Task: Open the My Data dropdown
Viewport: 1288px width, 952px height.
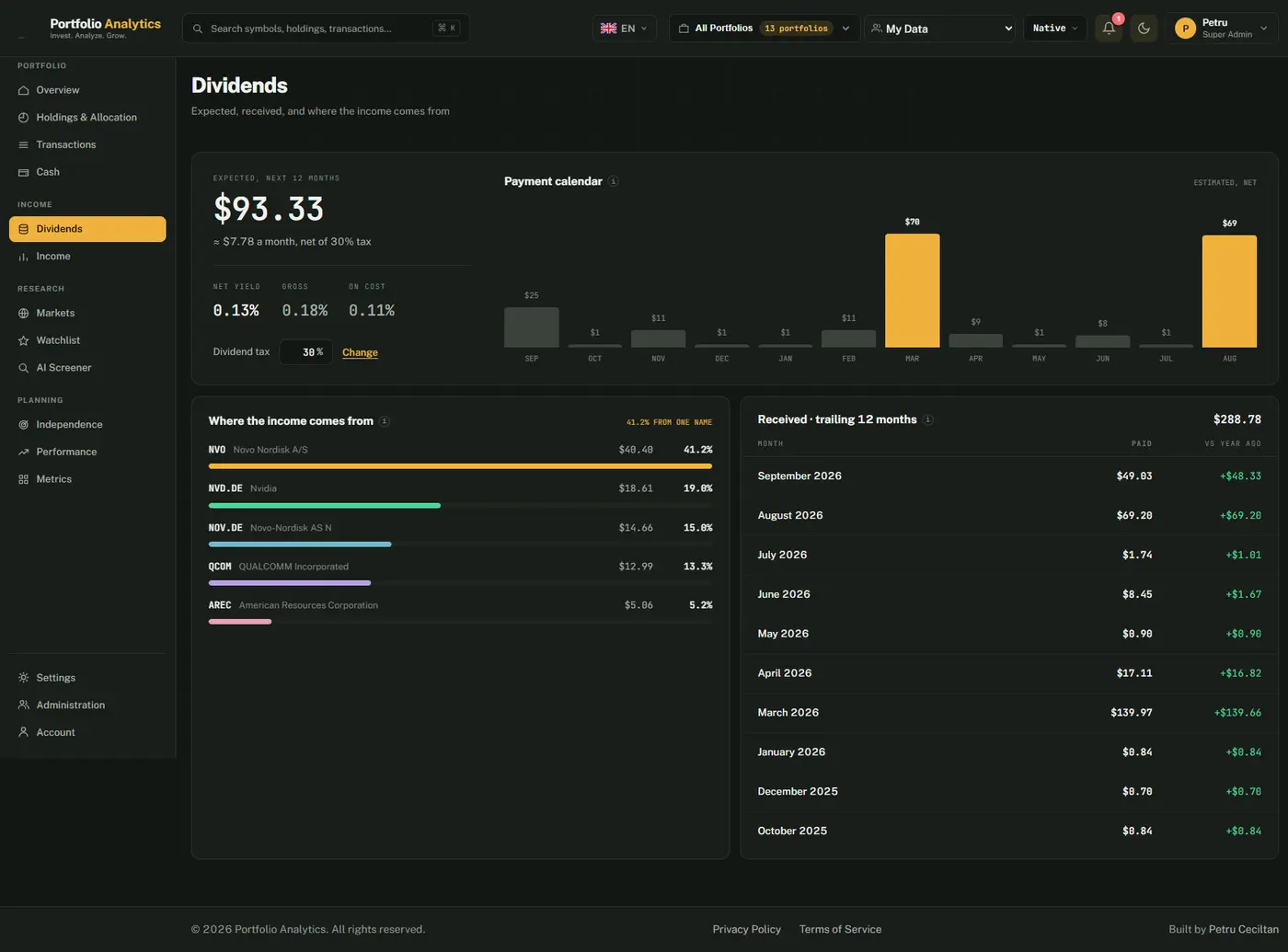Action: coord(940,29)
